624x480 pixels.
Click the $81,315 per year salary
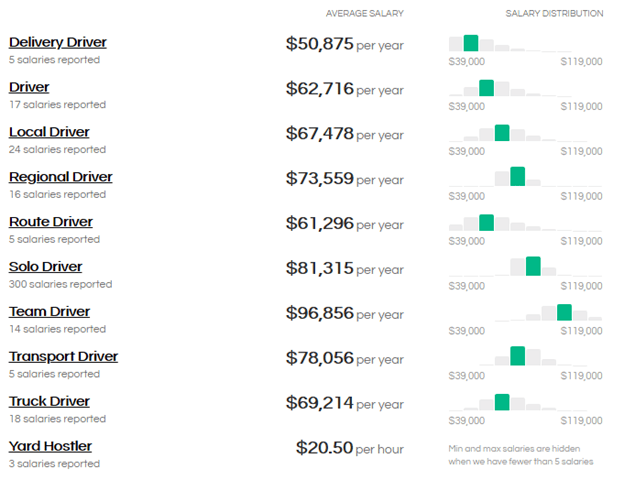[344, 268]
